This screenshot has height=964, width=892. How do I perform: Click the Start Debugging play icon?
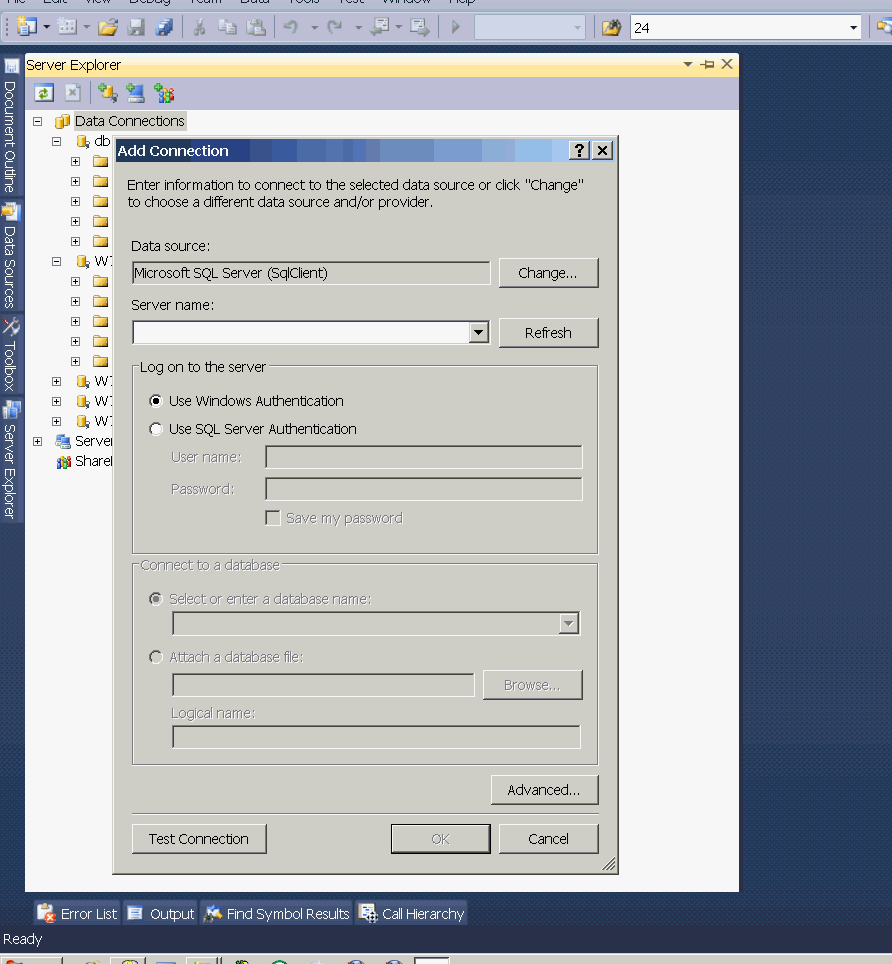click(x=456, y=28)
